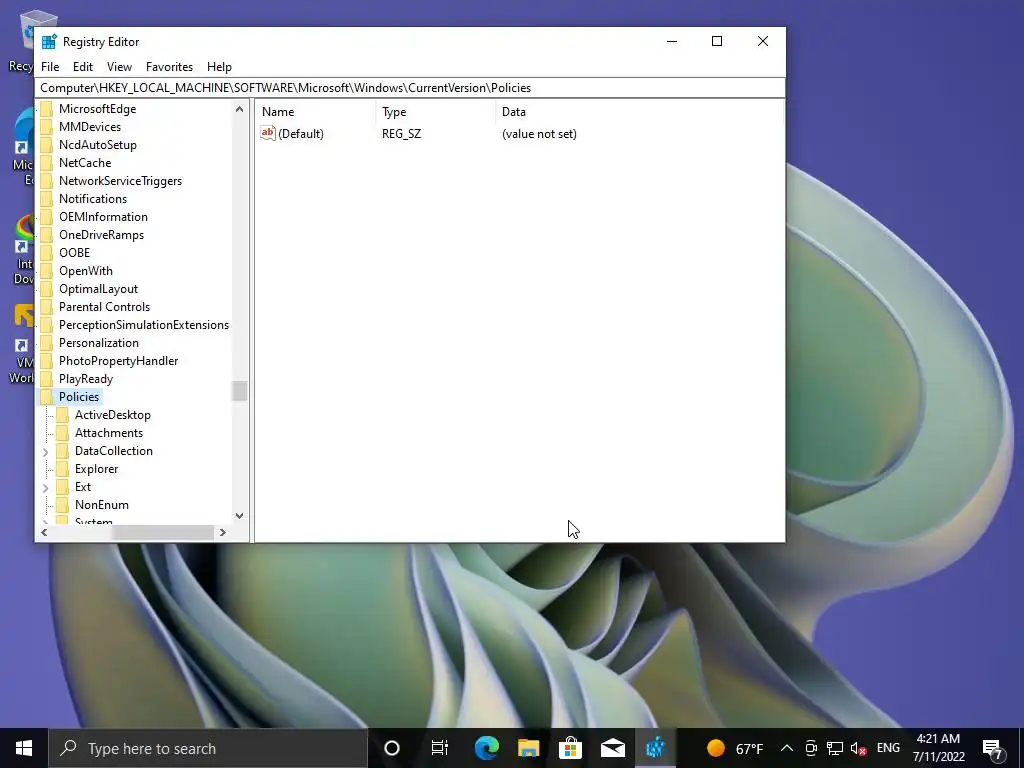
Task: Select the PhotoPropertyHandler key
Action: click(x=118, y=360)
